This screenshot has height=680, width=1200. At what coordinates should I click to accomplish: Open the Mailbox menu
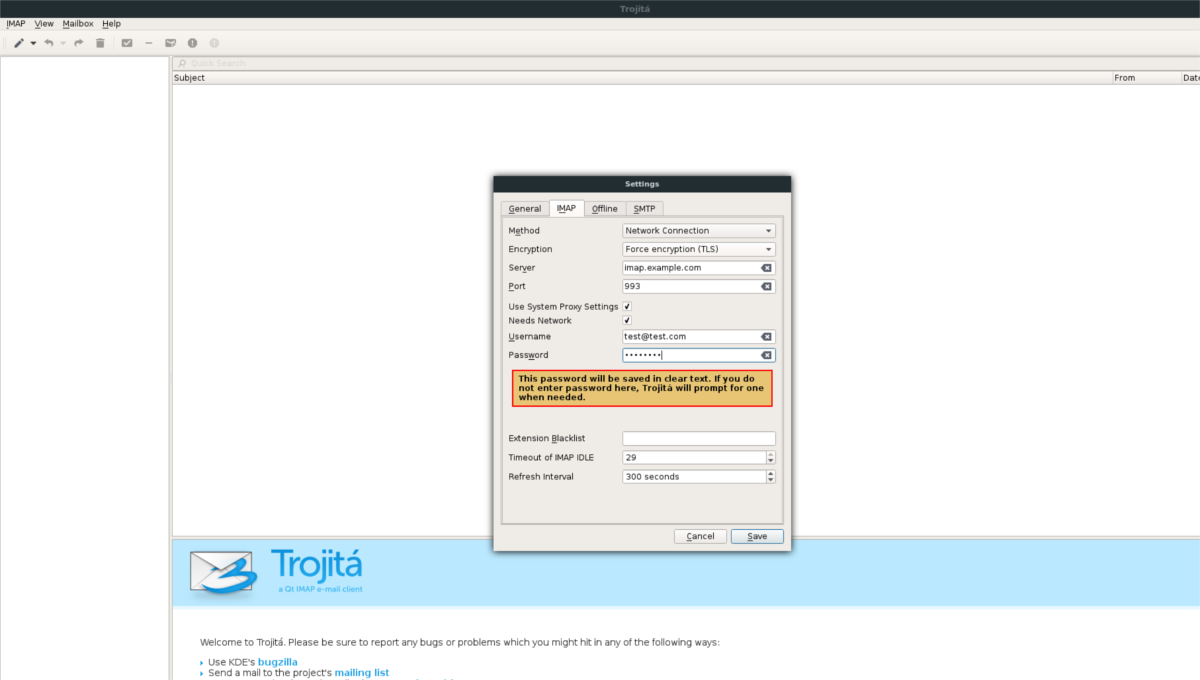point(77,23)
